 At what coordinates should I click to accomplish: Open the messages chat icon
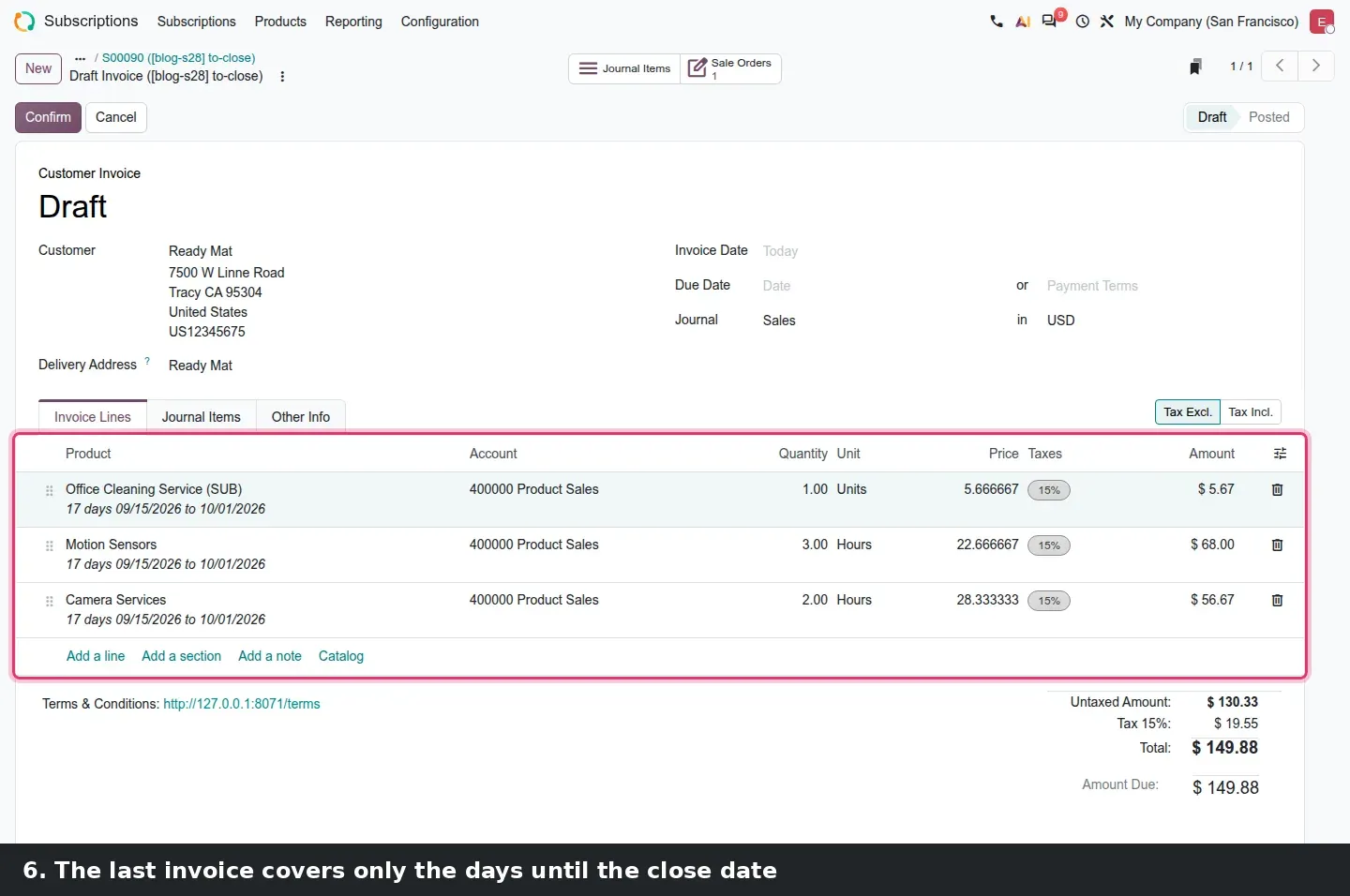click(1050, 21)
